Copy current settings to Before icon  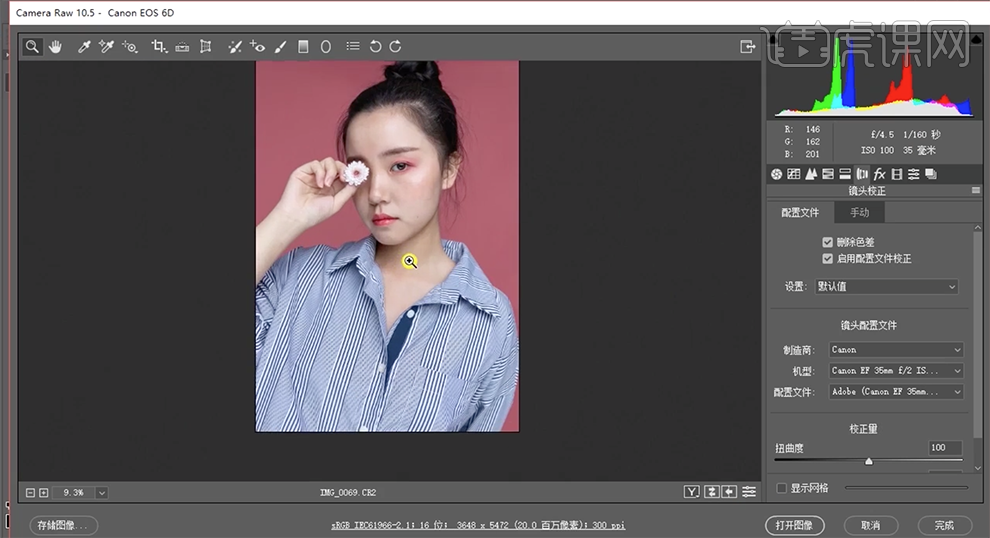tap(730, 492)
